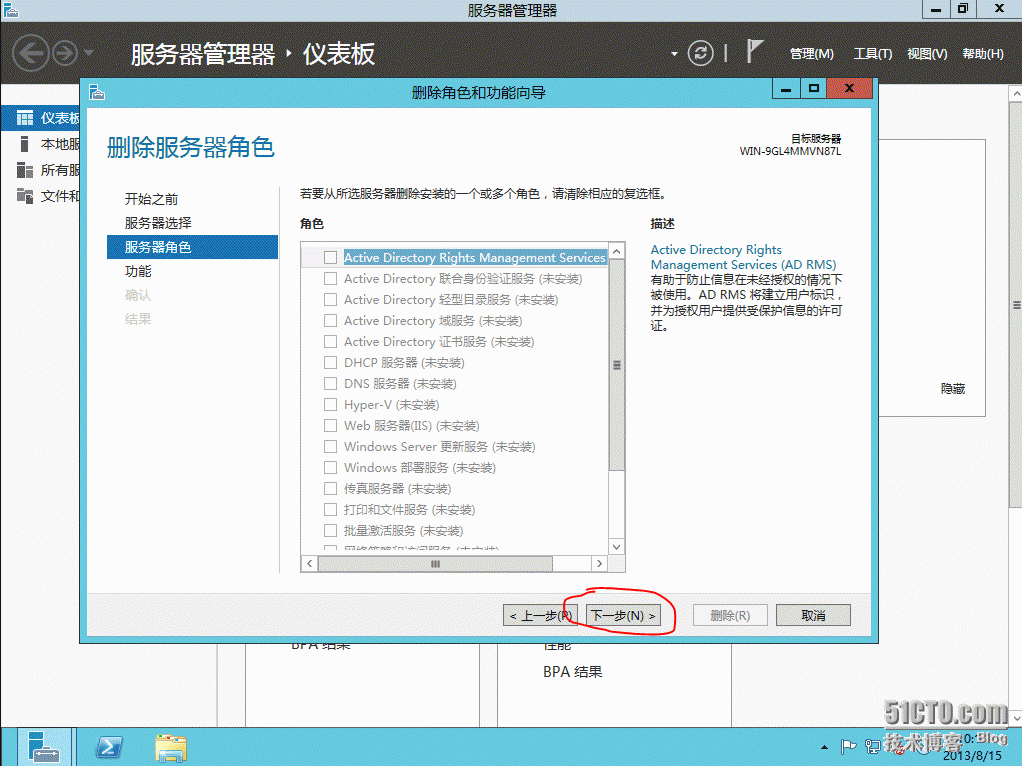Show hidden tray icons arrow
The height and width of the screenshot is (766, 1022).
pos(825,746)
